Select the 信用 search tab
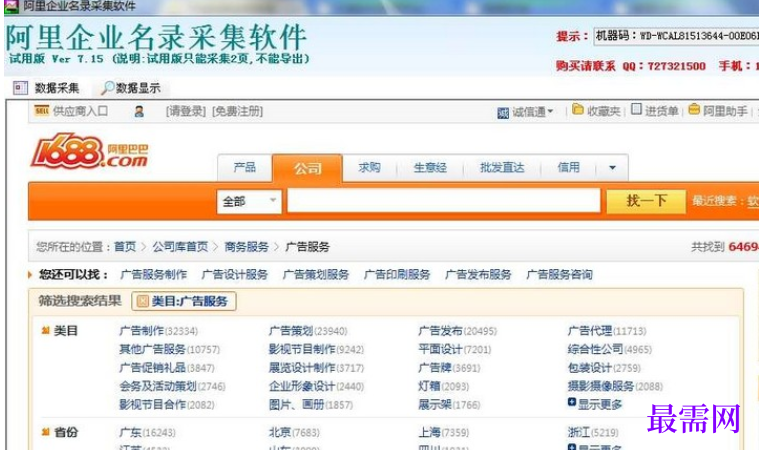 (568, 167)
